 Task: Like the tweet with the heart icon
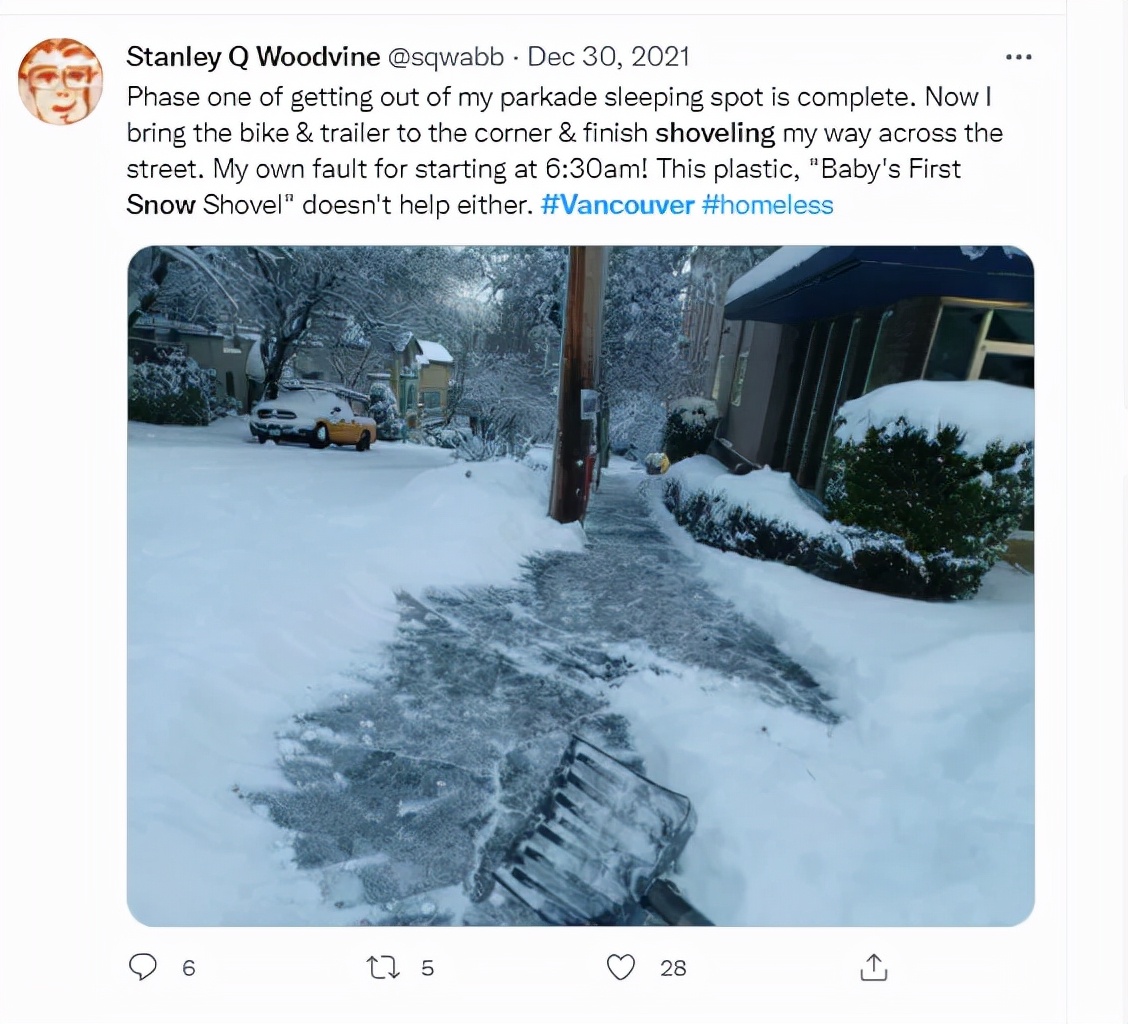(621, 967)
